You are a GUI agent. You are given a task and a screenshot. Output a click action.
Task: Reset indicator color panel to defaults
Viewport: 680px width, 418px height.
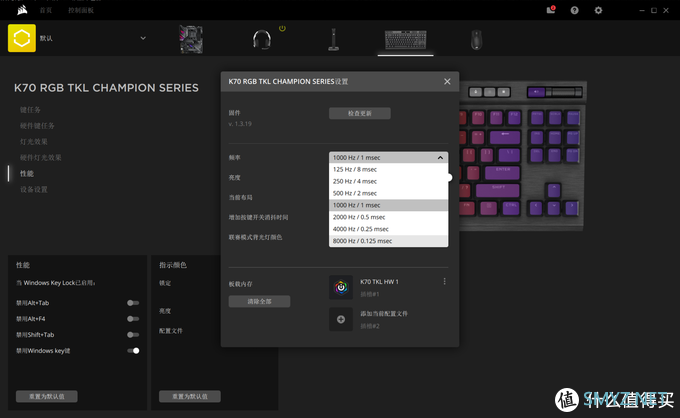coord(190,396)
